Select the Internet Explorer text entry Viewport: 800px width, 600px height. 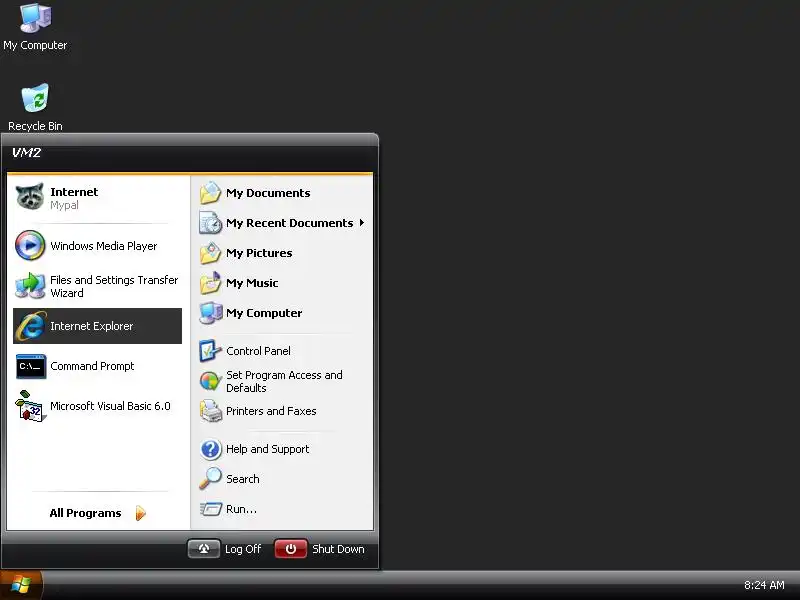(x=91, y=326)
